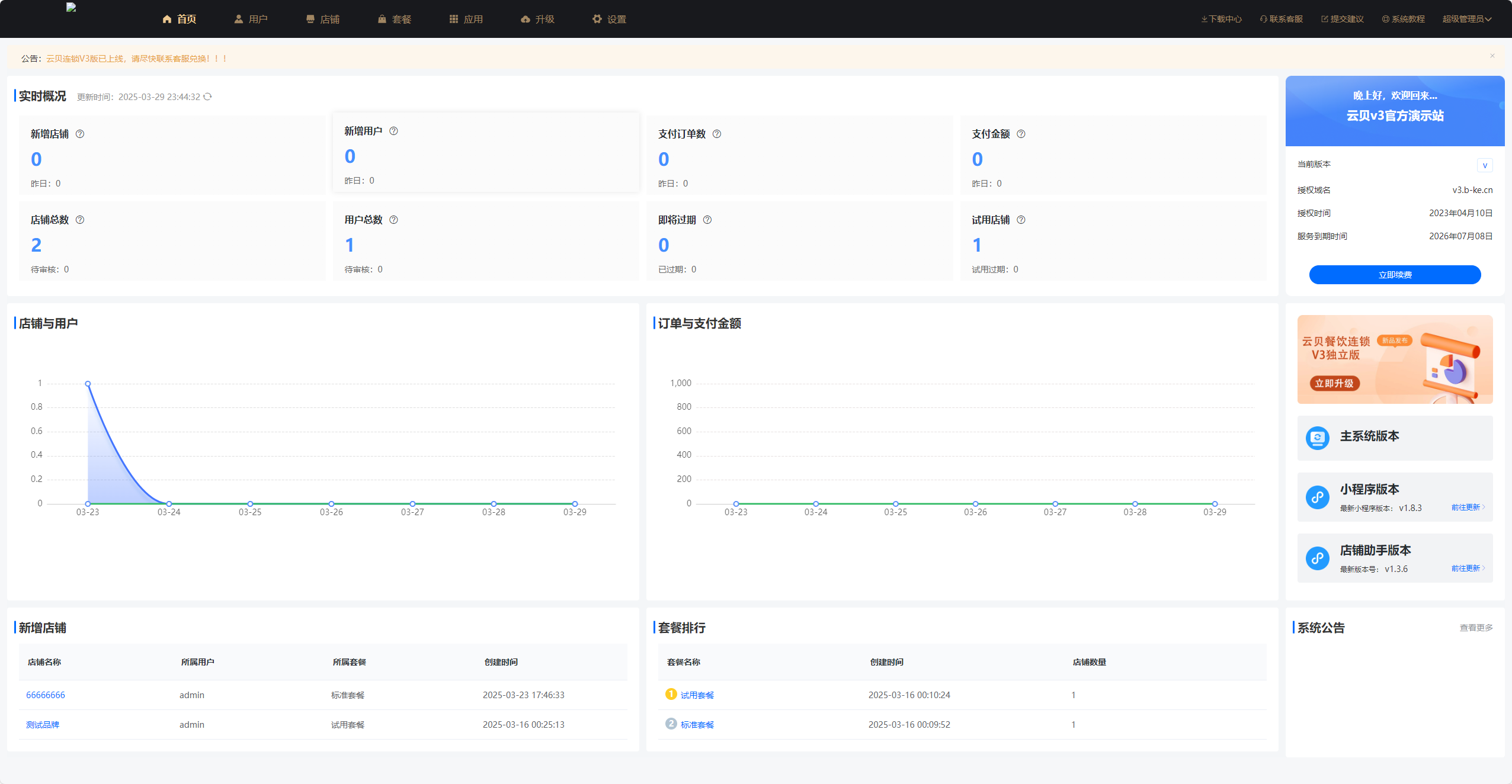This screenshot has width=1512, height=784.
Task: View more system announcements via 查看更多
Action: (x=1475, y=628)
